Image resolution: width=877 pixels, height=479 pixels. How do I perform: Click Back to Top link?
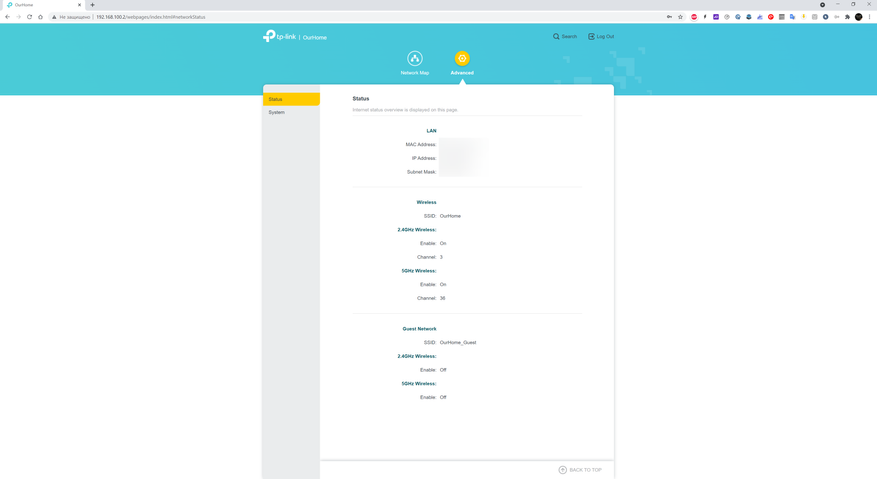point(580,470)
